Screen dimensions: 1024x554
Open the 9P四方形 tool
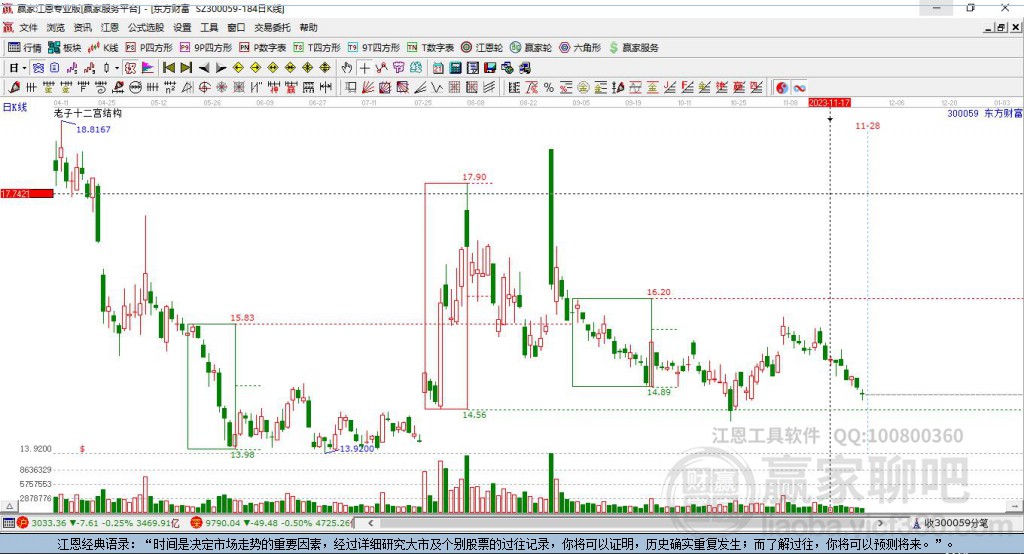coord(206,48)
